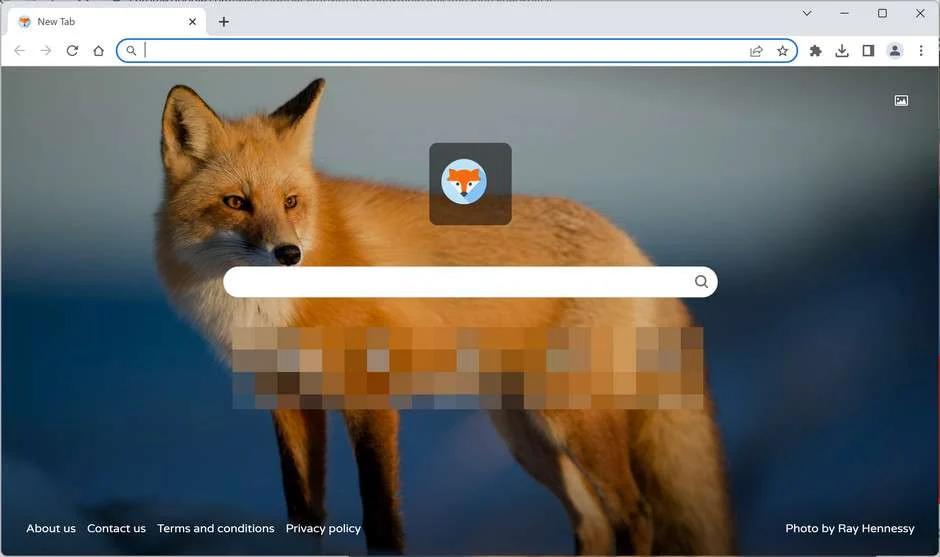Go forward using the browser forward arrow

[x=46, y=51]
